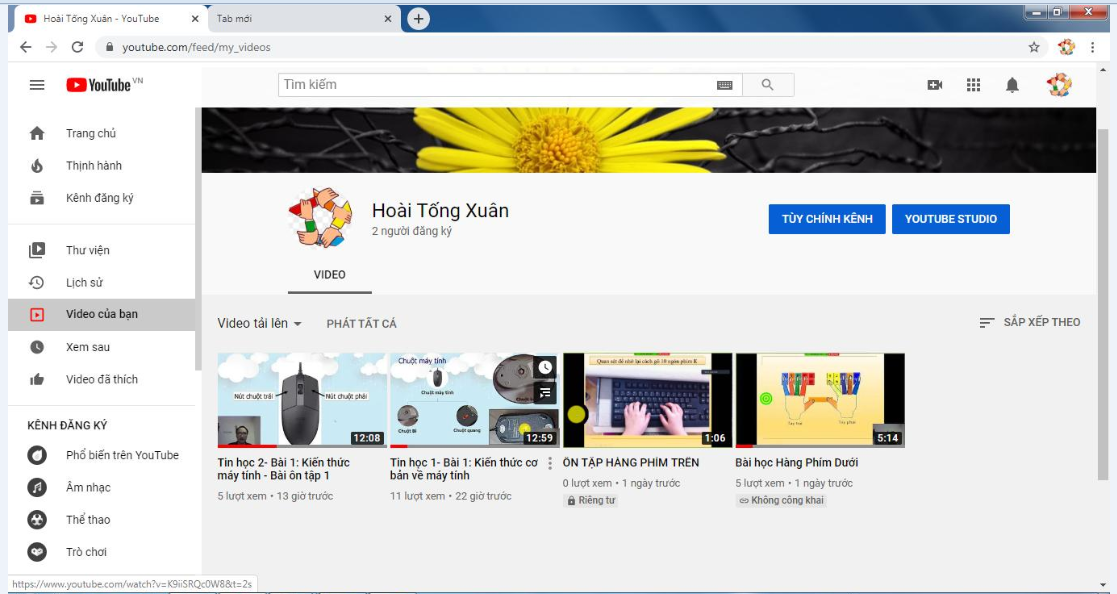
Task: Click the create video camera icon
Action: 935,85
